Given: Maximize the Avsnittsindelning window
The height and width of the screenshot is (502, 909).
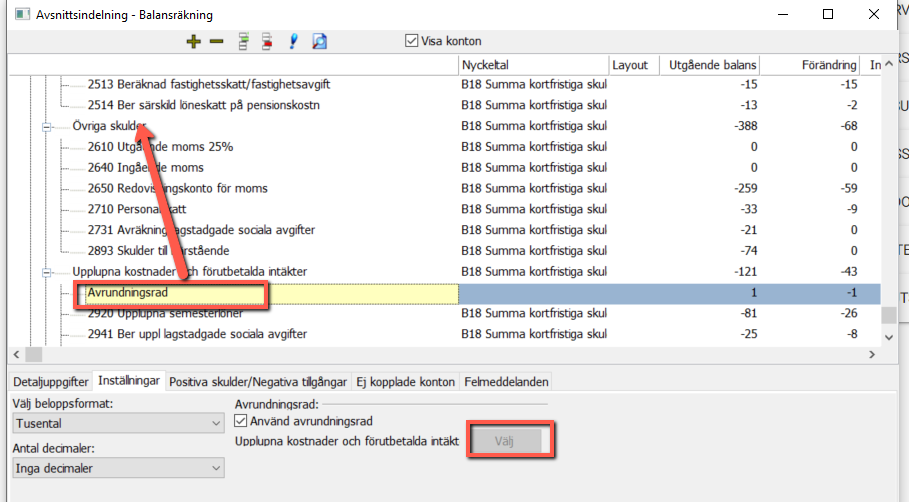Looking at the screenshot, I should (828, 14).
